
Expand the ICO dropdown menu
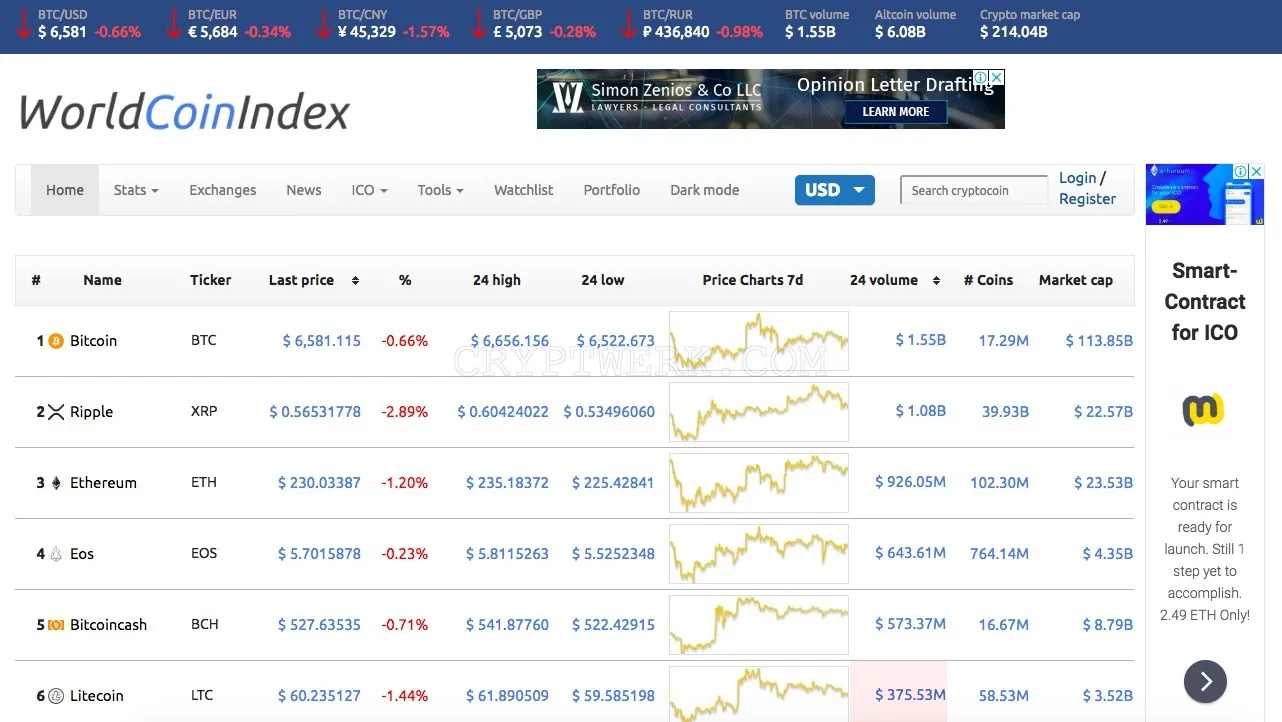coord(369,190)
